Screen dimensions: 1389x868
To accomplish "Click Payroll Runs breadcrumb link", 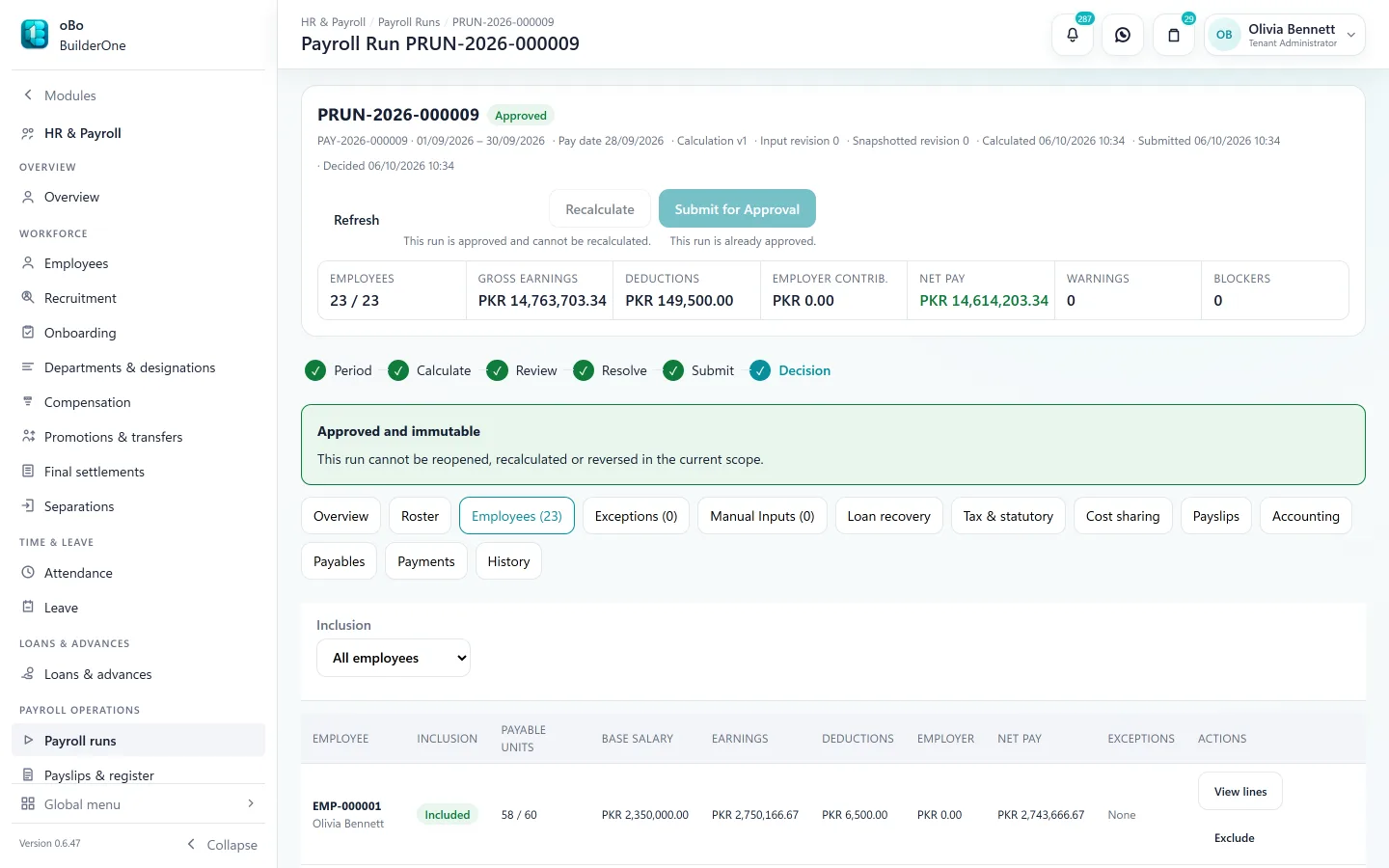I will tap(409, 22).
